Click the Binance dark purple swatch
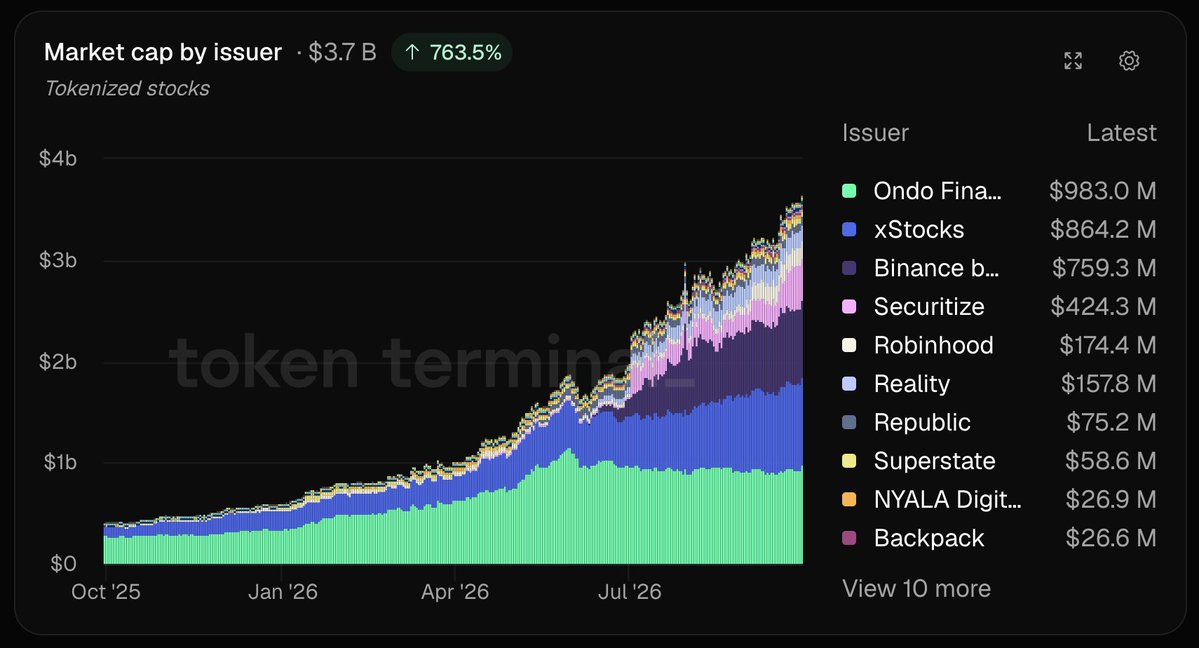Viewport: 1199px width, 648px height. 849,268
